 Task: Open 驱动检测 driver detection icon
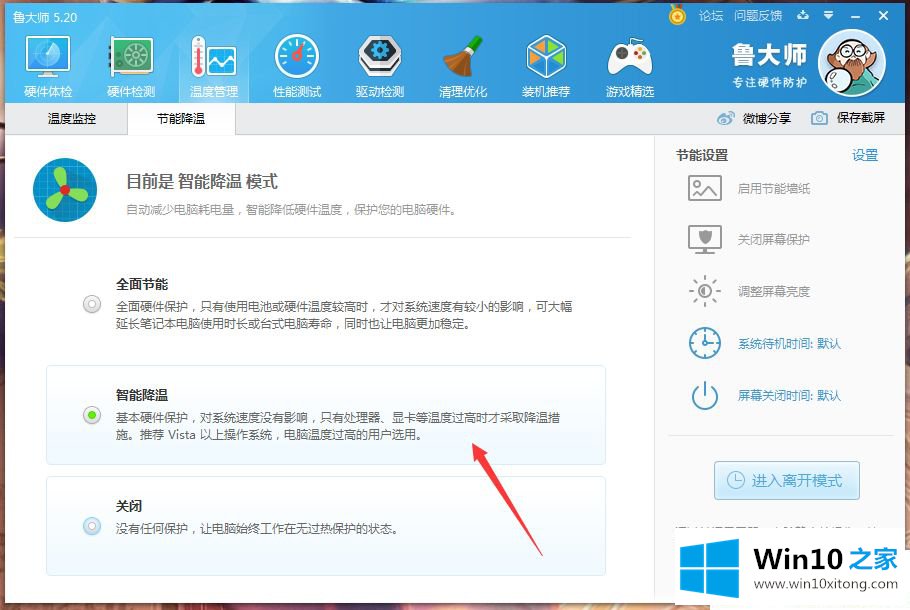click(380, 57)
